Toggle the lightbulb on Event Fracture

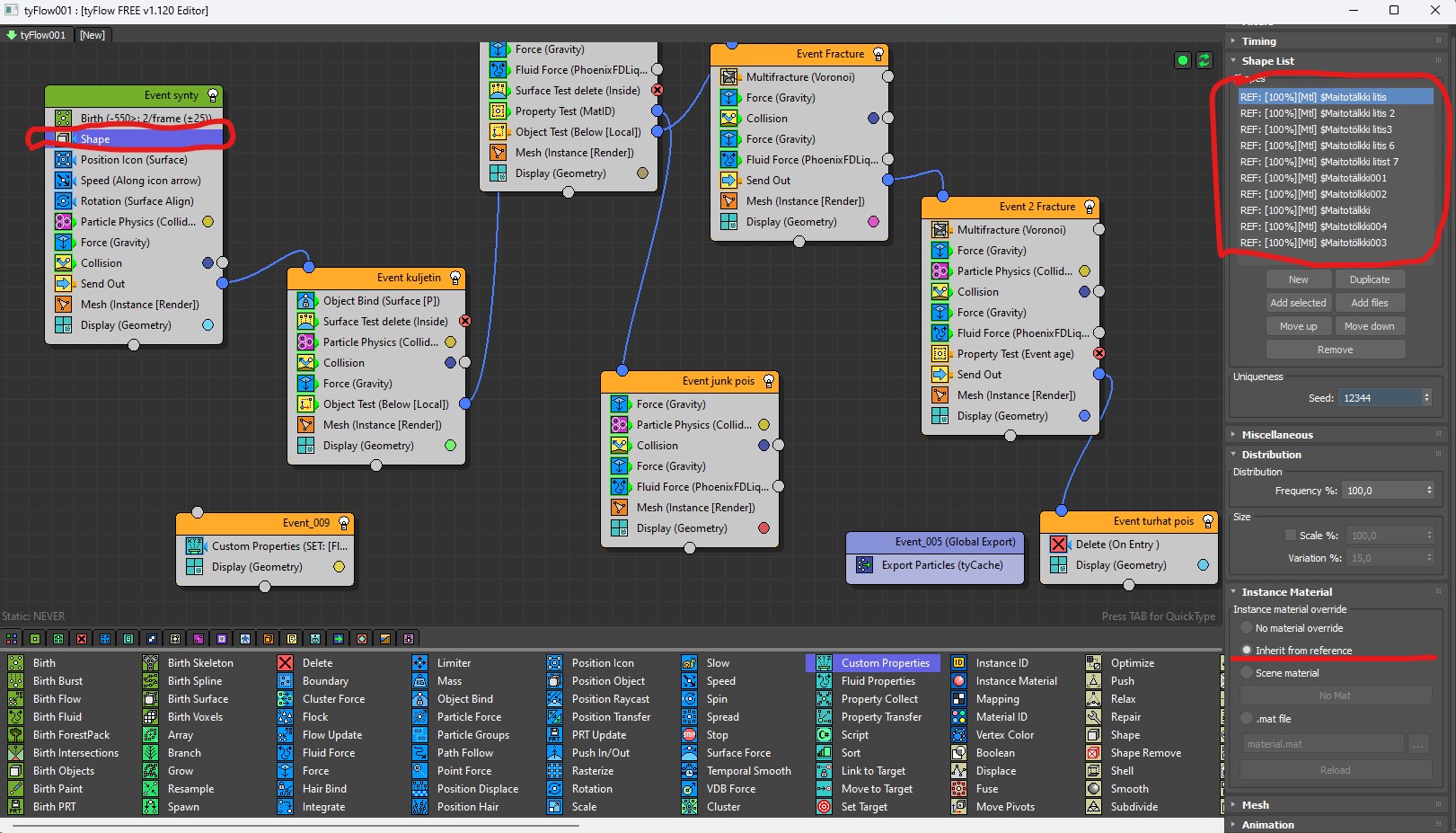point(878,54)
